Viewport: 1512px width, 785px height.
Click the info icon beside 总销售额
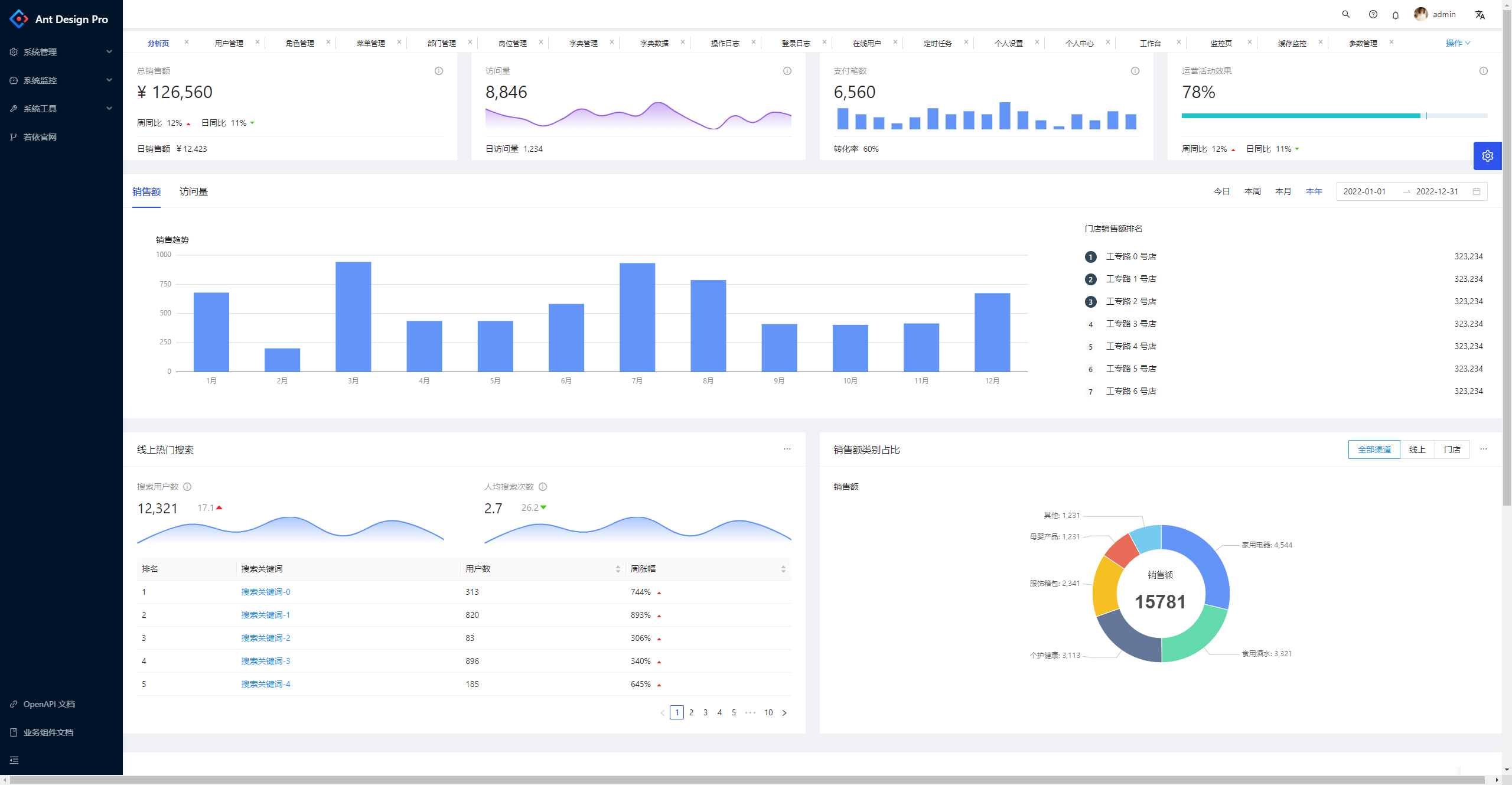tap(438, 71)
